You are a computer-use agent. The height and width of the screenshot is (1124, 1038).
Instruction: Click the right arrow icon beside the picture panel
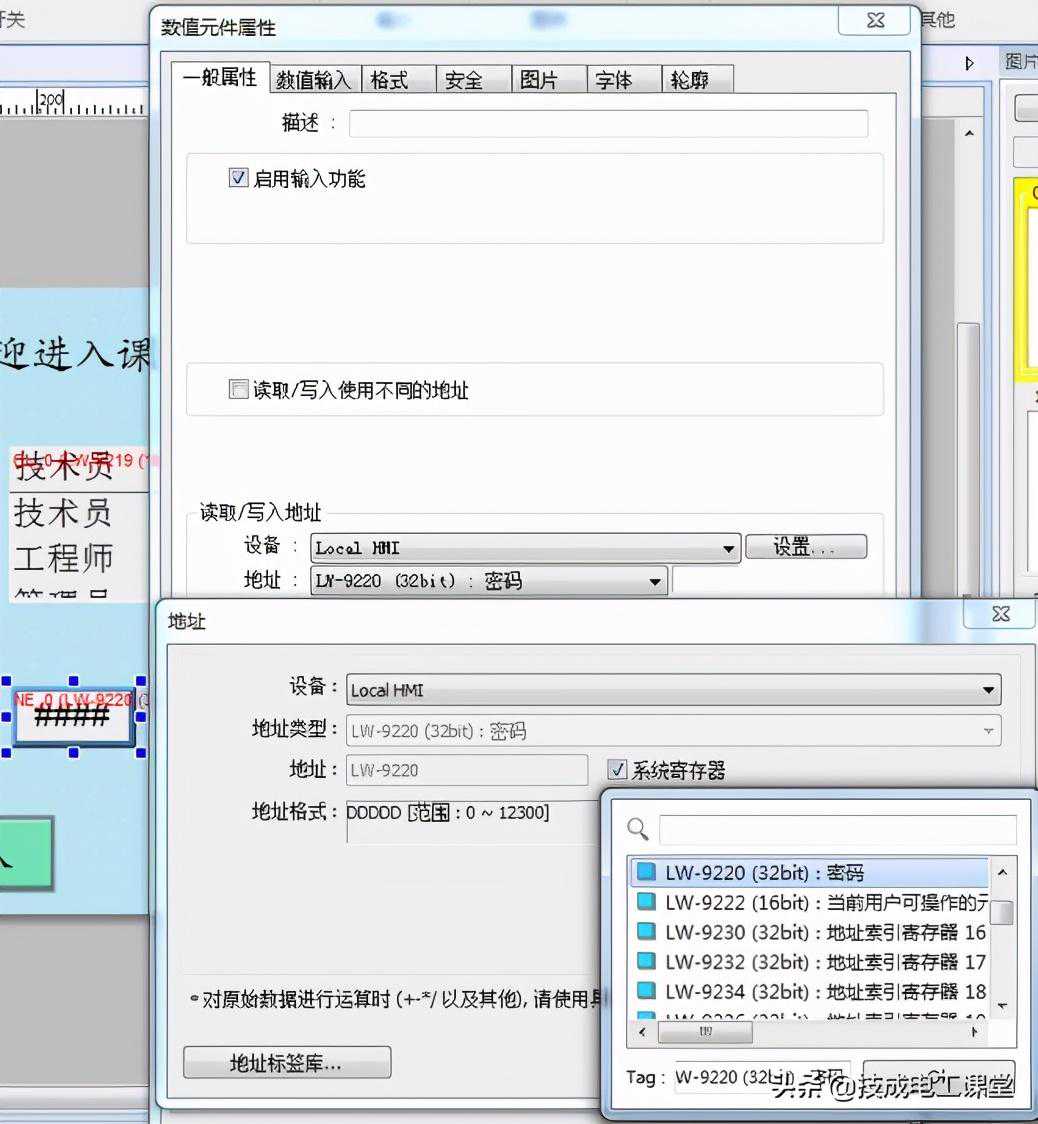click(x=969, y=63)
